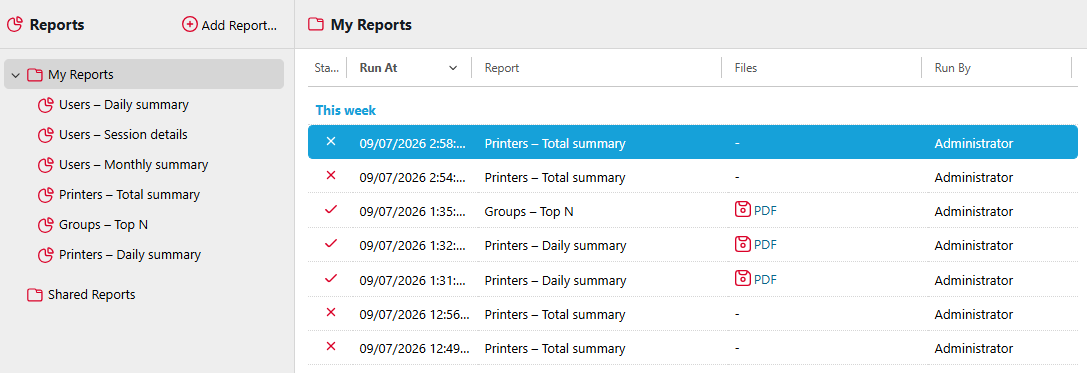Click the My Reports folder icon in tree
Viewport: 1087px width, 373px height.
pyautogui.click(x=35, y=75)
